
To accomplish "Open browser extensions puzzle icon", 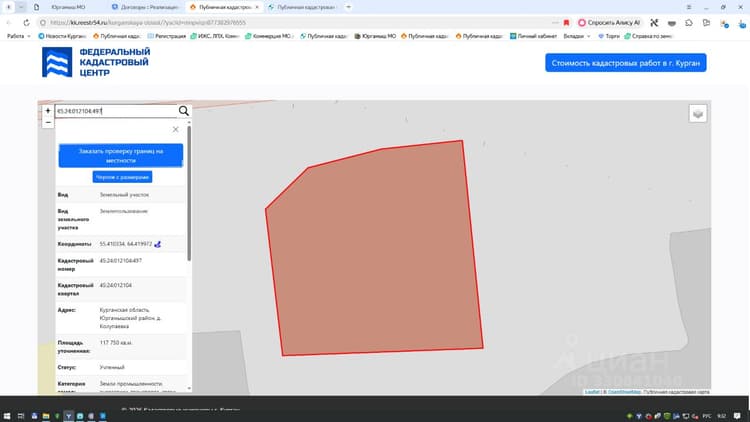I will pos(689,22).
